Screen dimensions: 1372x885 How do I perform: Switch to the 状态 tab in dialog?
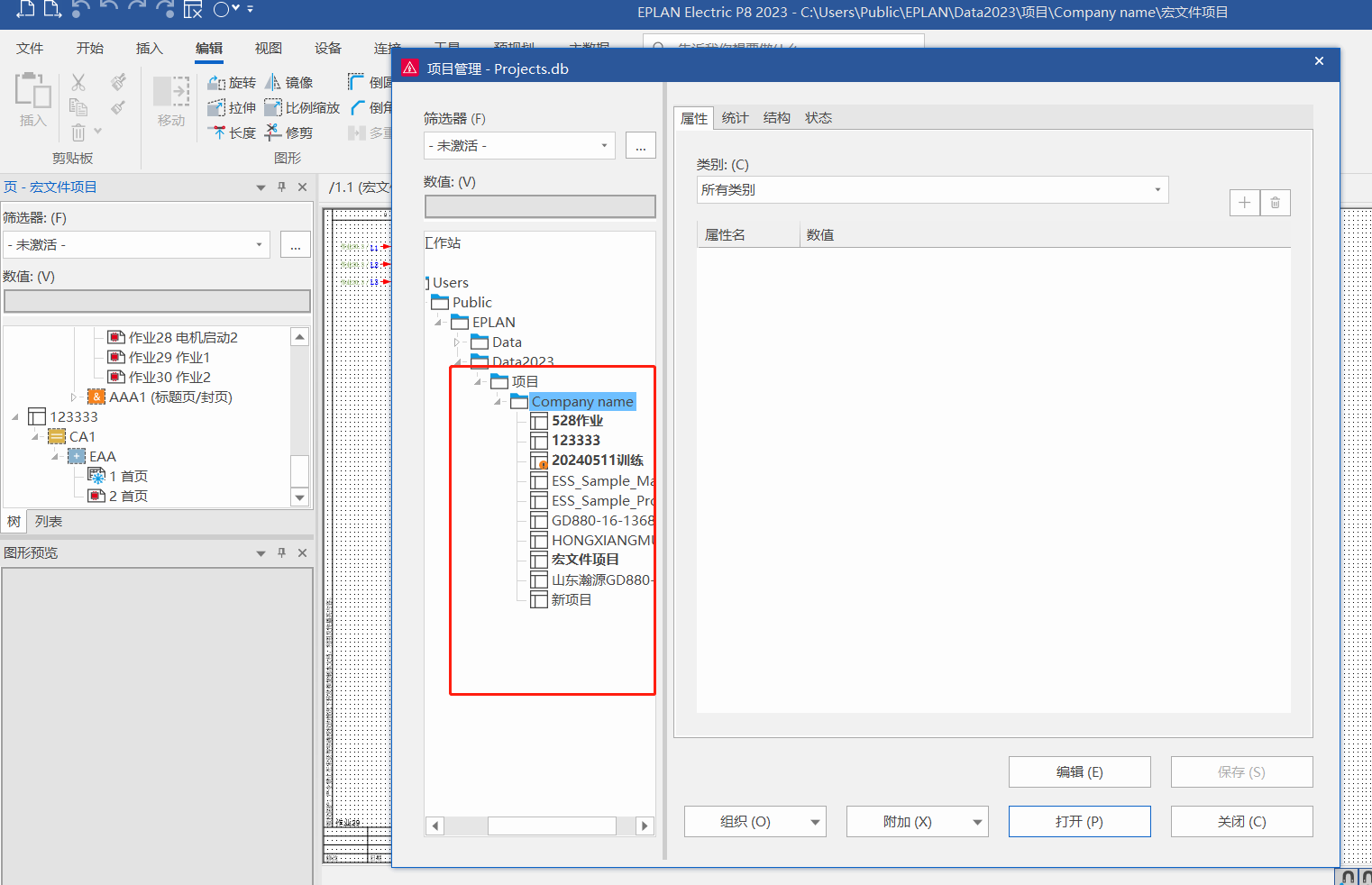click(x=819, y=118)
